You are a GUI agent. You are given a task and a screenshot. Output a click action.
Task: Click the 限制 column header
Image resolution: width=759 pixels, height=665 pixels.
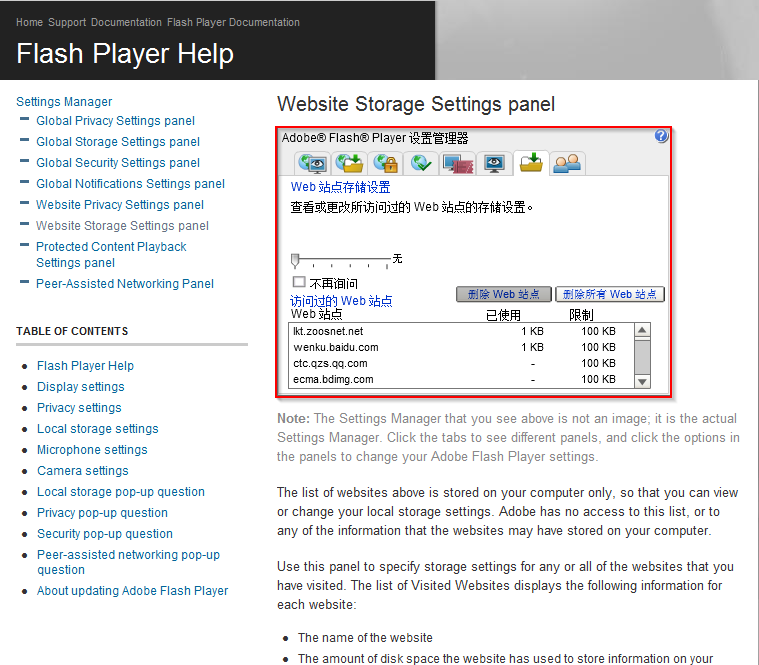coord(581,315)
